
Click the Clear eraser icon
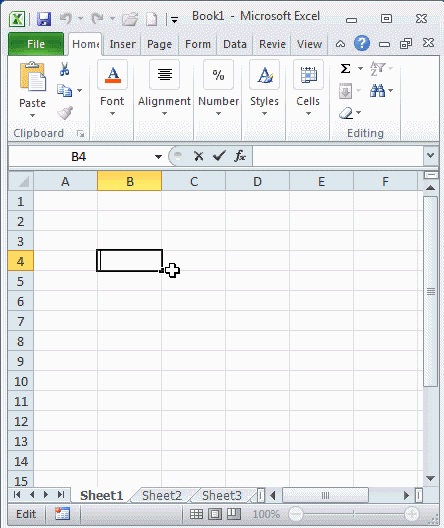(x=346, y=113)
